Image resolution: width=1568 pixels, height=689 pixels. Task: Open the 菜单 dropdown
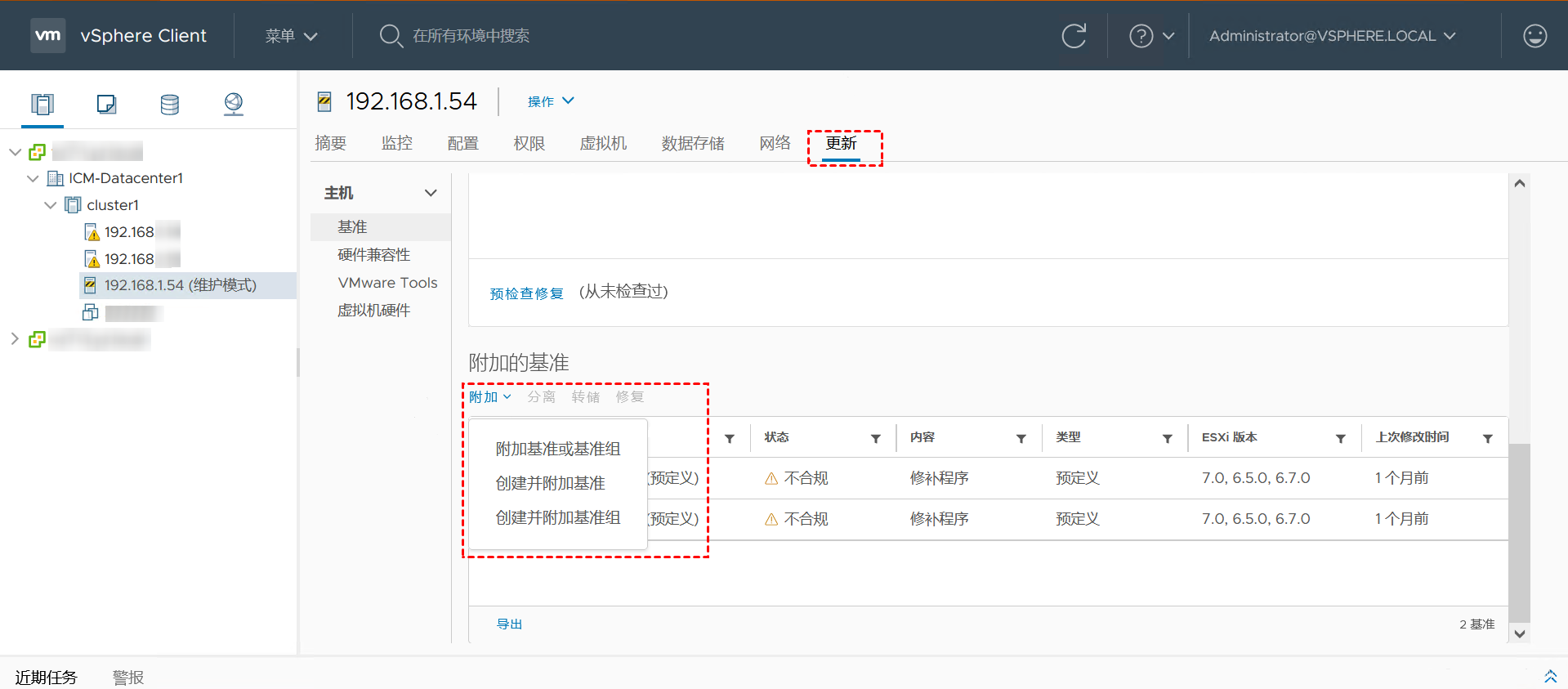pyautogui.click(x=291, y=36)
